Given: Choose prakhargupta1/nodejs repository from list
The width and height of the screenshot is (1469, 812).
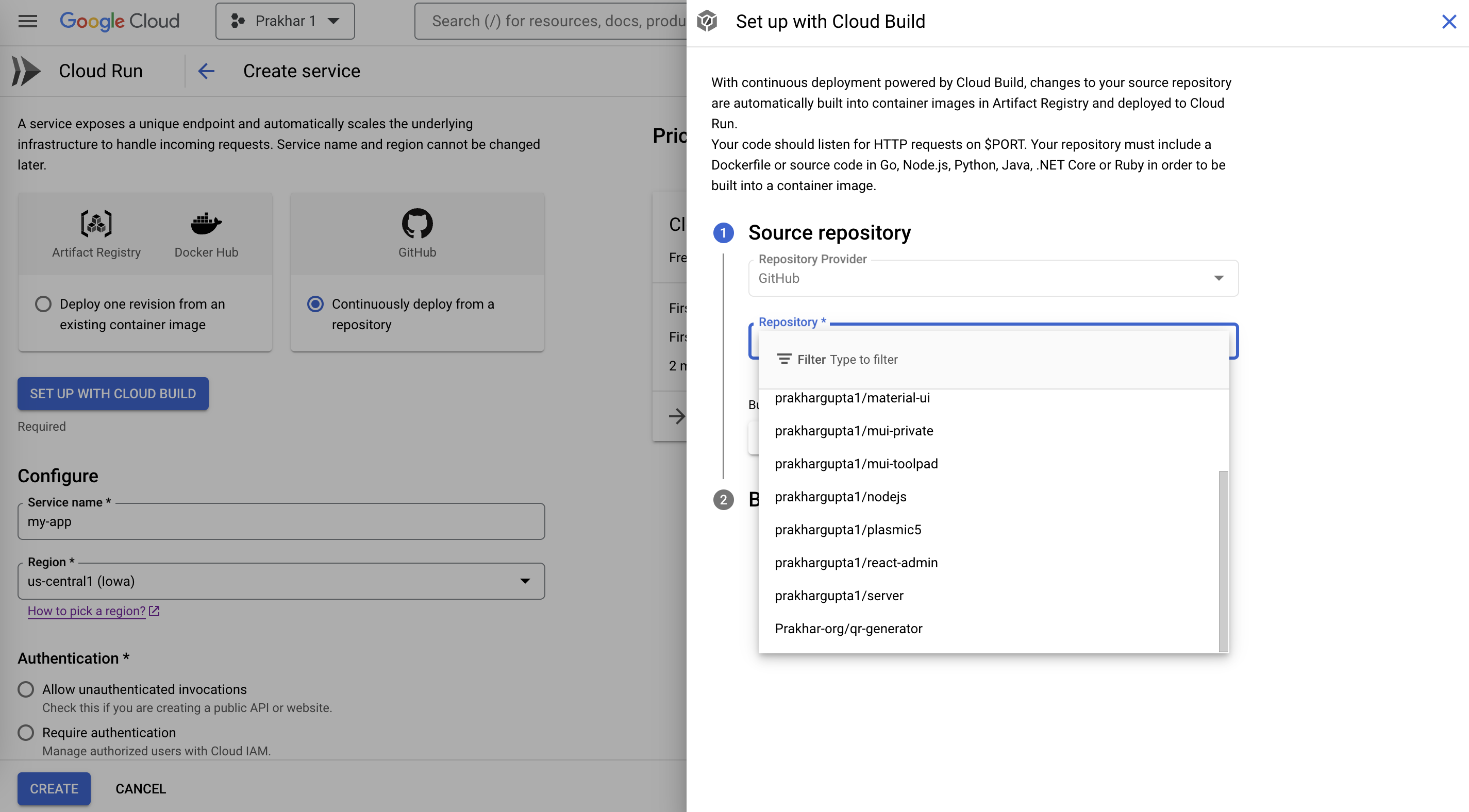Looking at the screenshot, I should pyautogui.click(x=840, y=496).
